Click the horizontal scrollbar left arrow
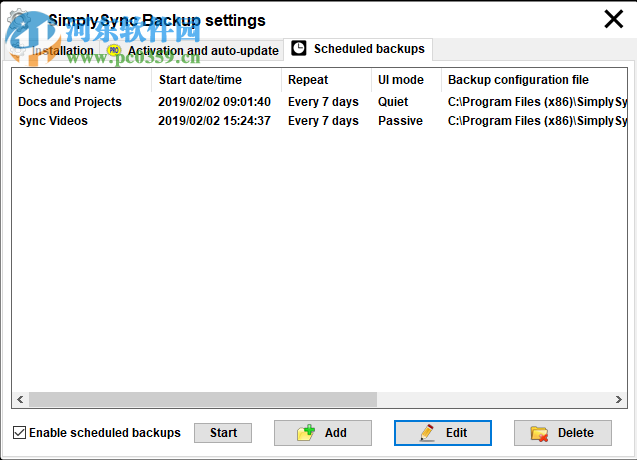 [20, 399]
